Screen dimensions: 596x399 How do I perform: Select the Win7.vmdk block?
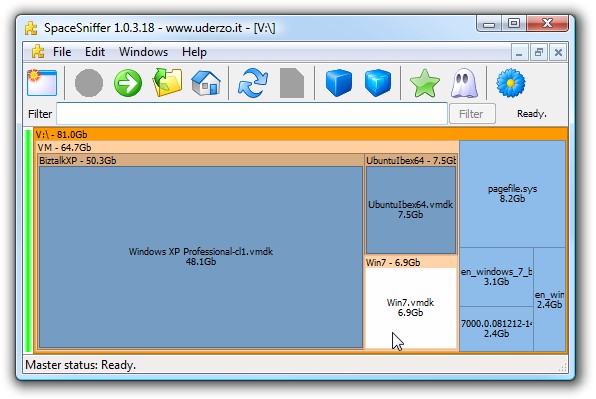[411, 308]
